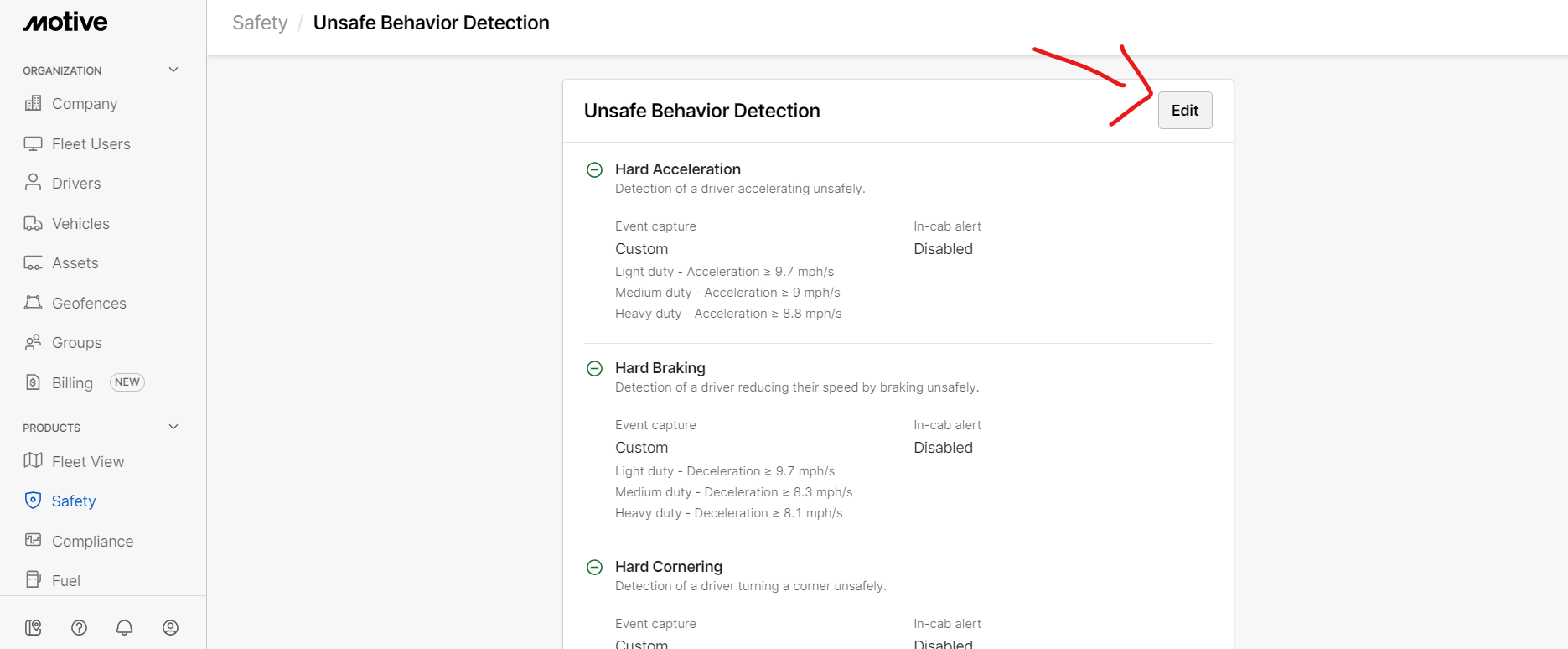Open the user profile avatar menu
The height and width of the screenshot is (649, 1568).
(x=170, y=627)
